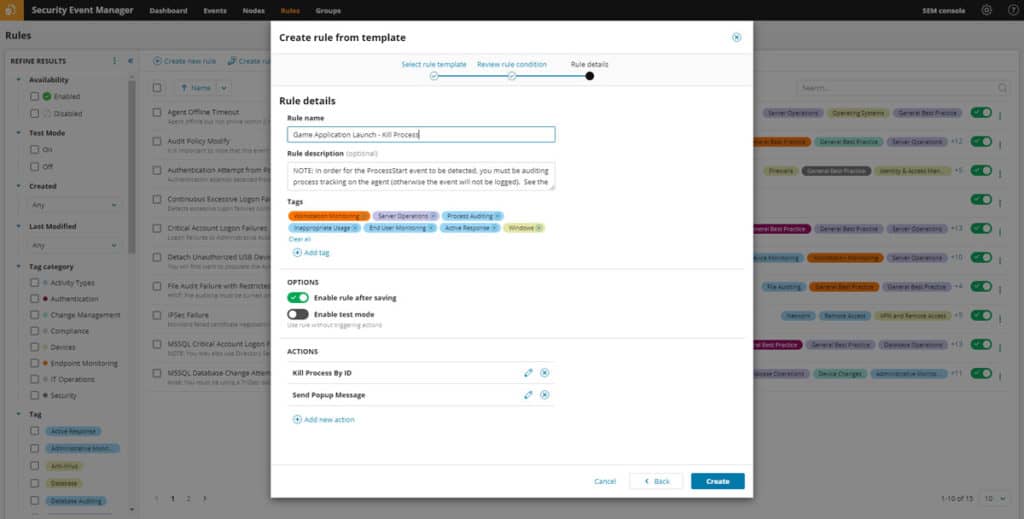
Task: Open the Dashboard tab
Action: tap(168, 10)
